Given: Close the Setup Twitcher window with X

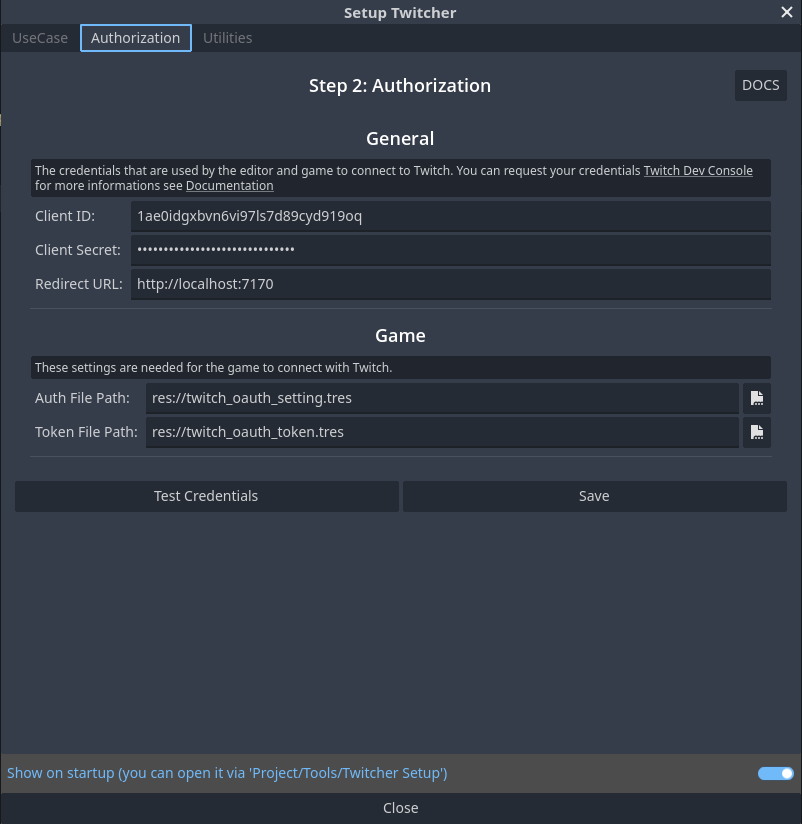Looking at the screenshot, I should click(x=786, y=12).
